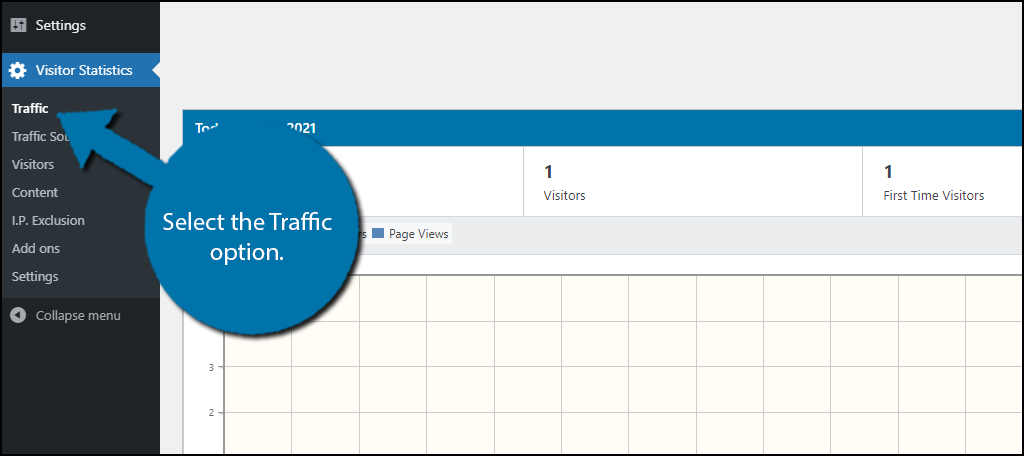
Task: Open the Add ons submenu item
Action: click(x=36, y=249)
